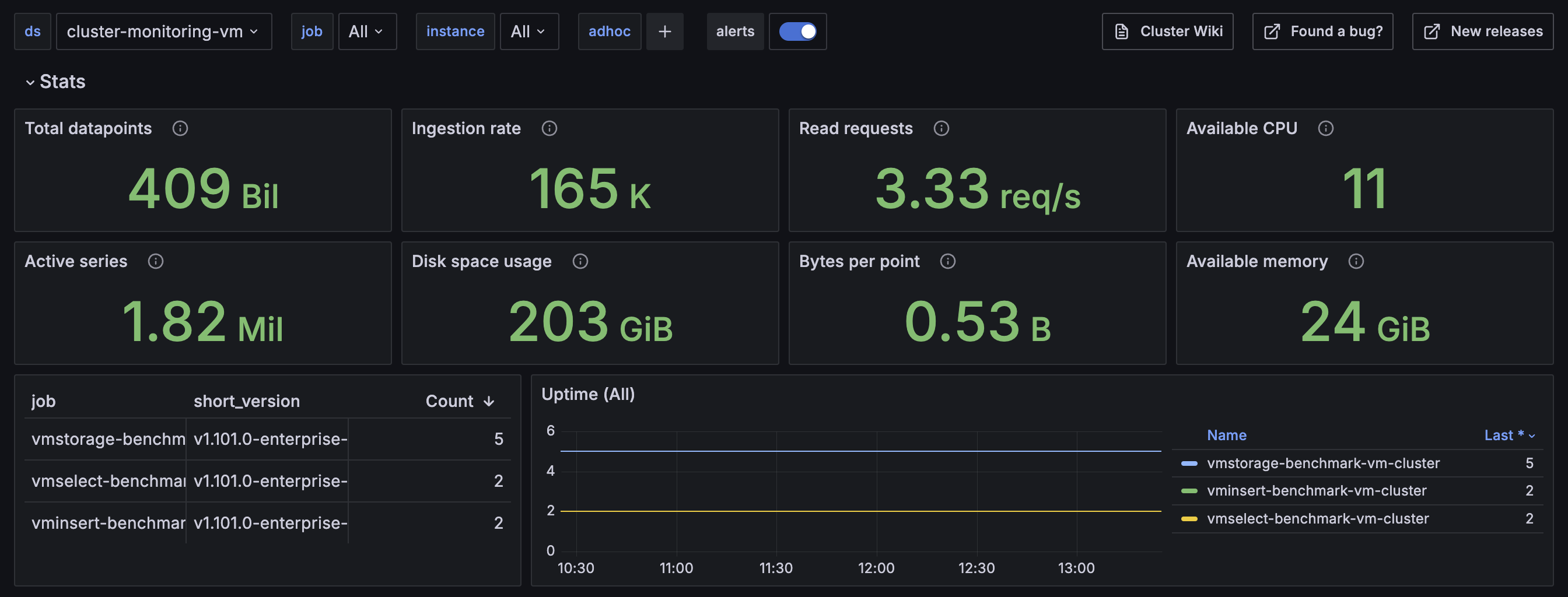The image size is (1568, 597).
Task: Click info icon next to Ingestion rate
Action: (x=549, y=128)
